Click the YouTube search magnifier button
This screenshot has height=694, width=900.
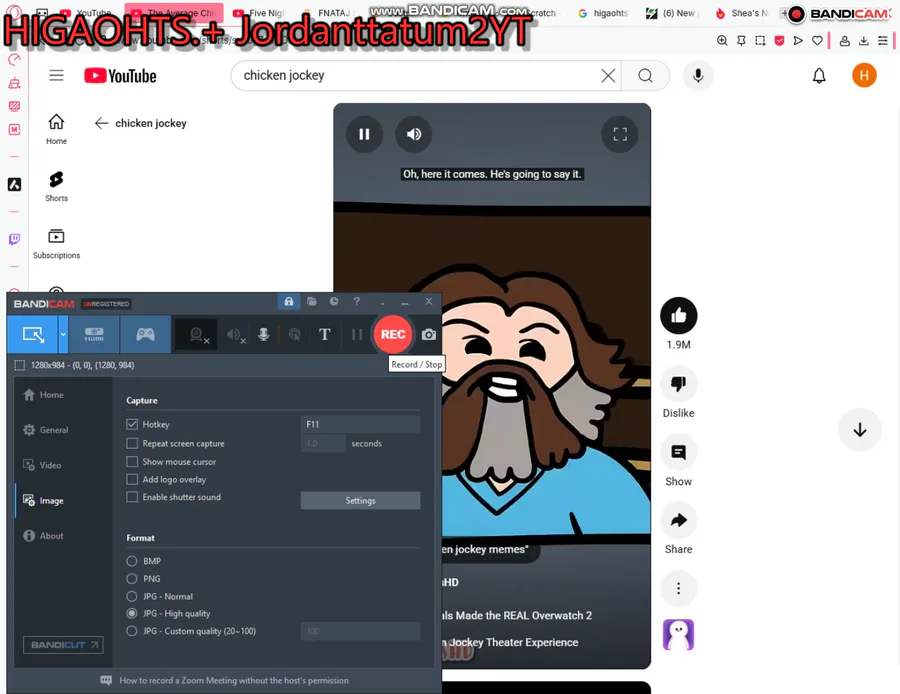click(x=645, y=75)
